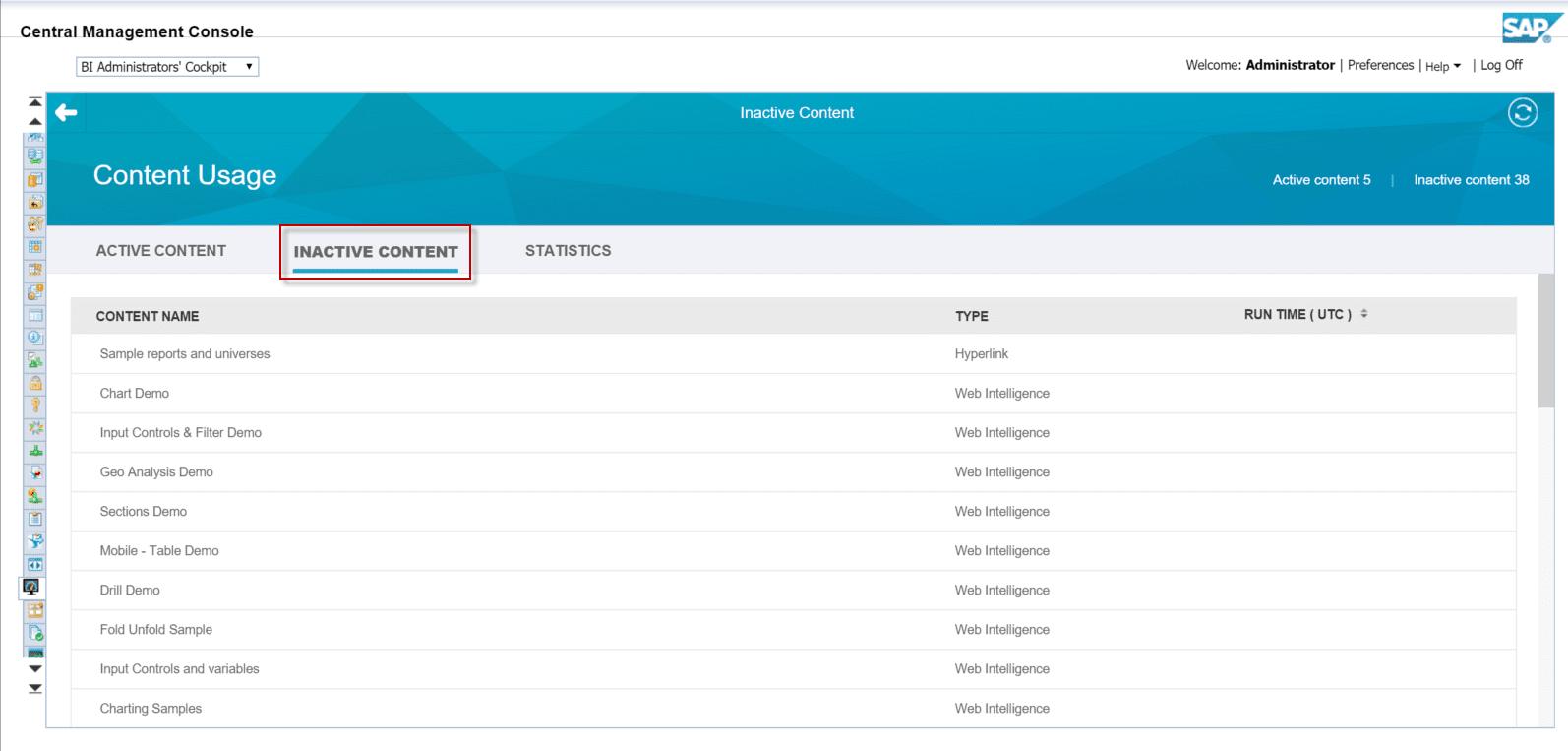
Task: Select the gauge monitor cockpit icon
Action: 31,587
